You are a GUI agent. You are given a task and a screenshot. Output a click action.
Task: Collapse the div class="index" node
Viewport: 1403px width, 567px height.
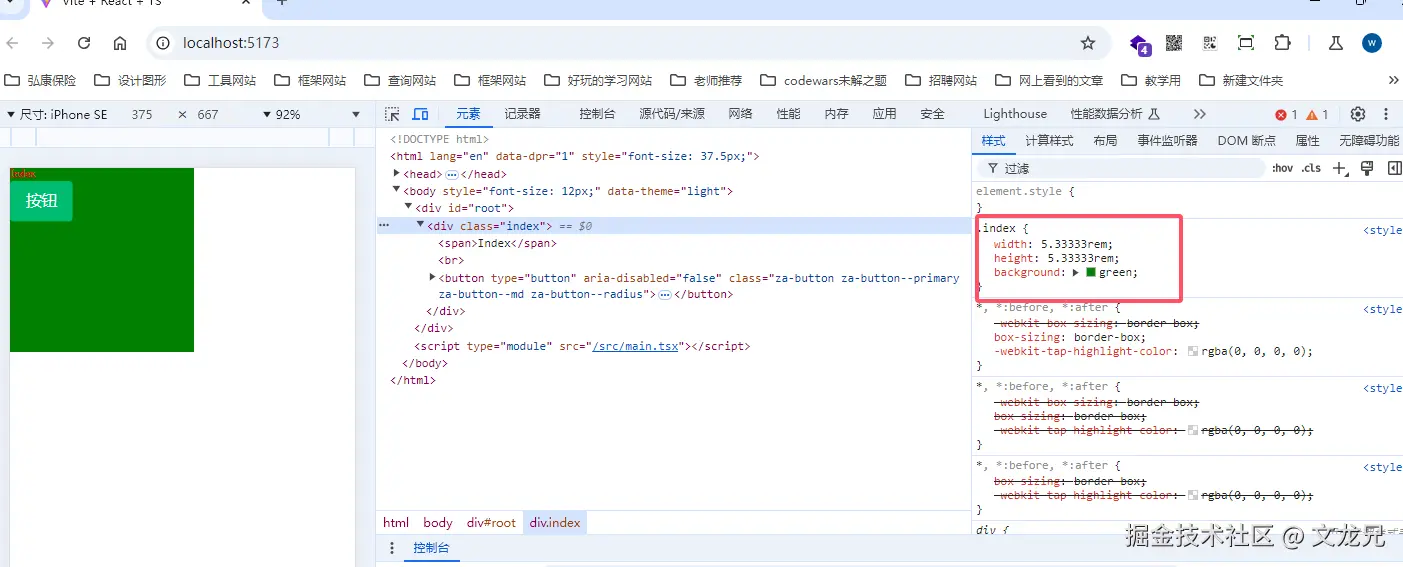click(x=421, y=225)
